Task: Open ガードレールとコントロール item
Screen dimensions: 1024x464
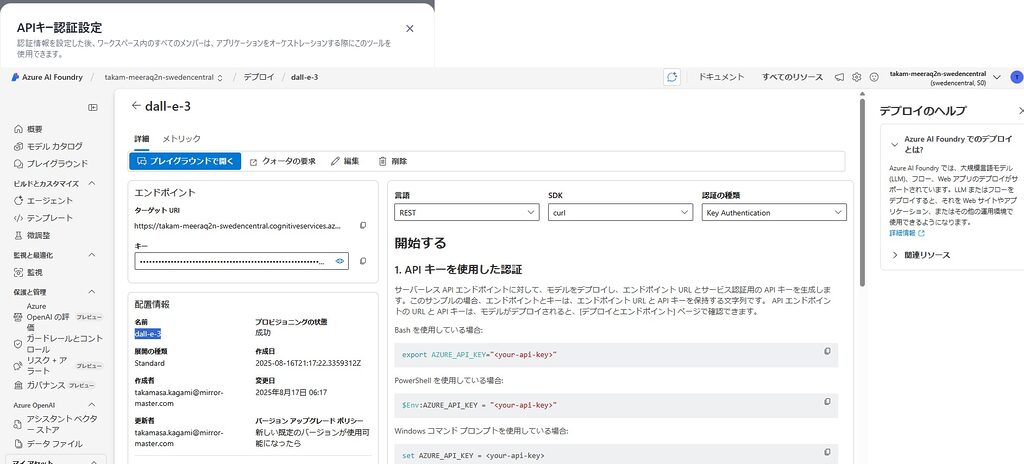Action: point(57,344)
